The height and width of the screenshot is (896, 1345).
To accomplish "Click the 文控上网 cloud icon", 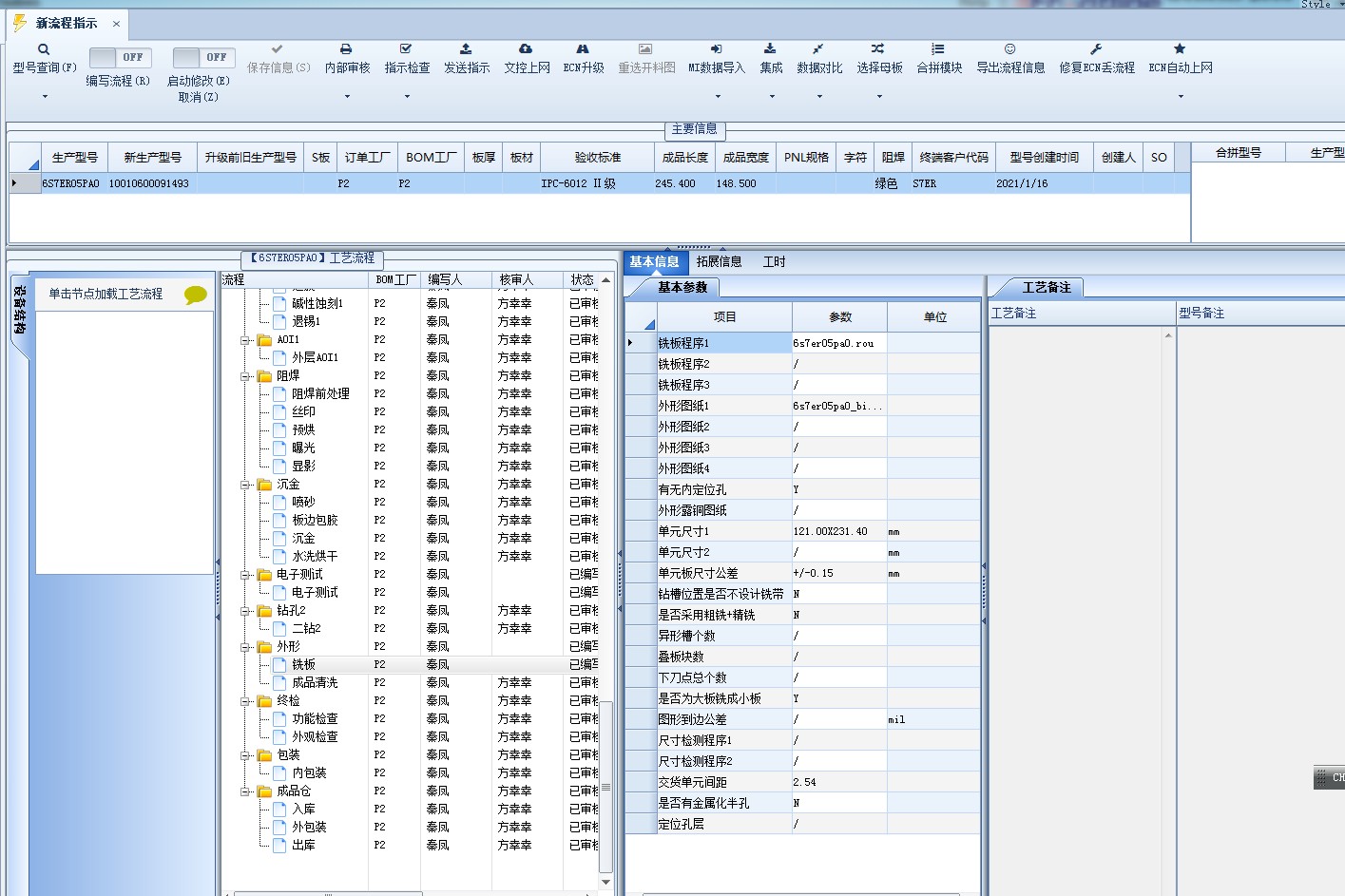I will 526,48.
